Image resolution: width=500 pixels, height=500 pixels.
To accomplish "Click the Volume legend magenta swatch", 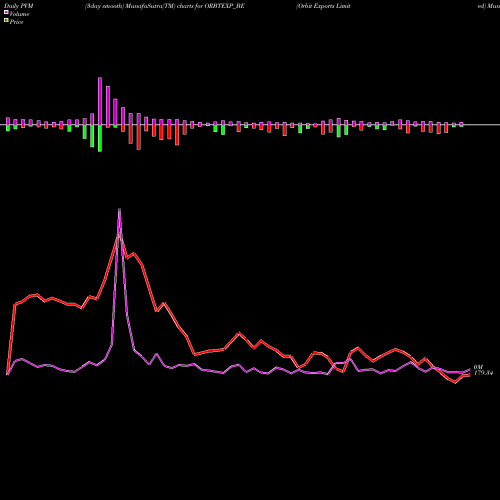I will tap(6, 12).
